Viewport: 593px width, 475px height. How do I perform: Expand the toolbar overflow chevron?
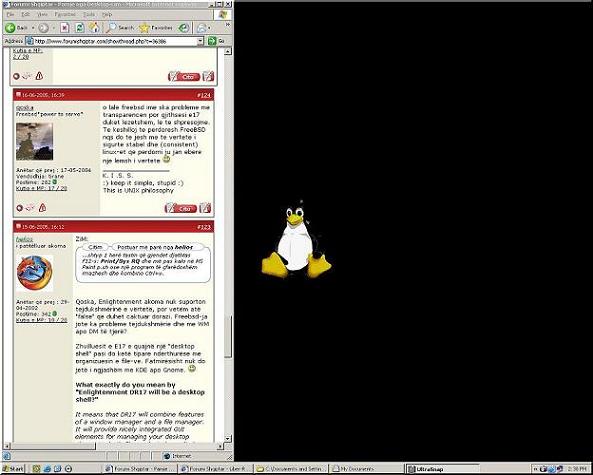pyautogui.click(x=227, y=25)
